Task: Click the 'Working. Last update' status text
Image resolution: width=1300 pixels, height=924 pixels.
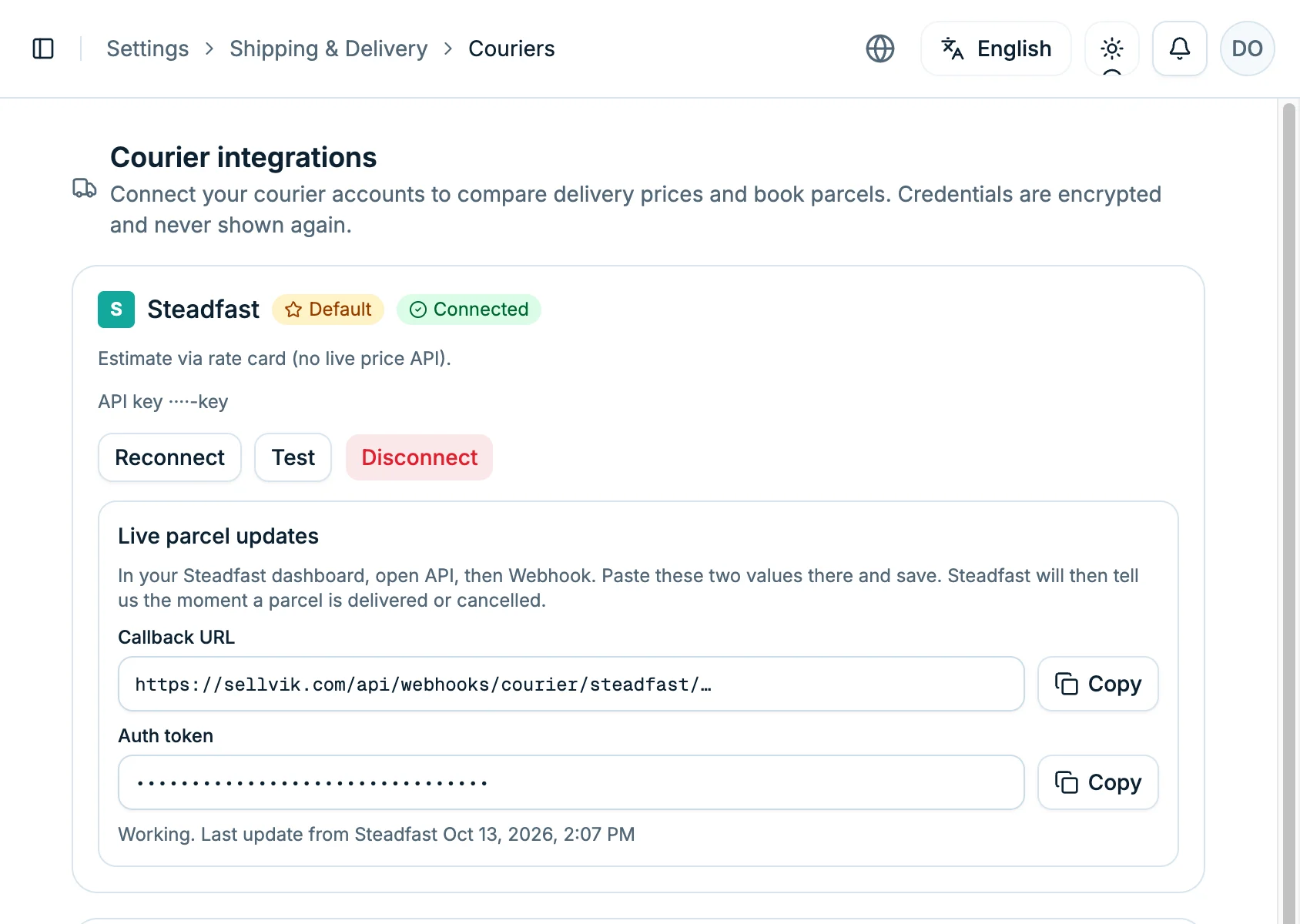Action: point(377,835)
